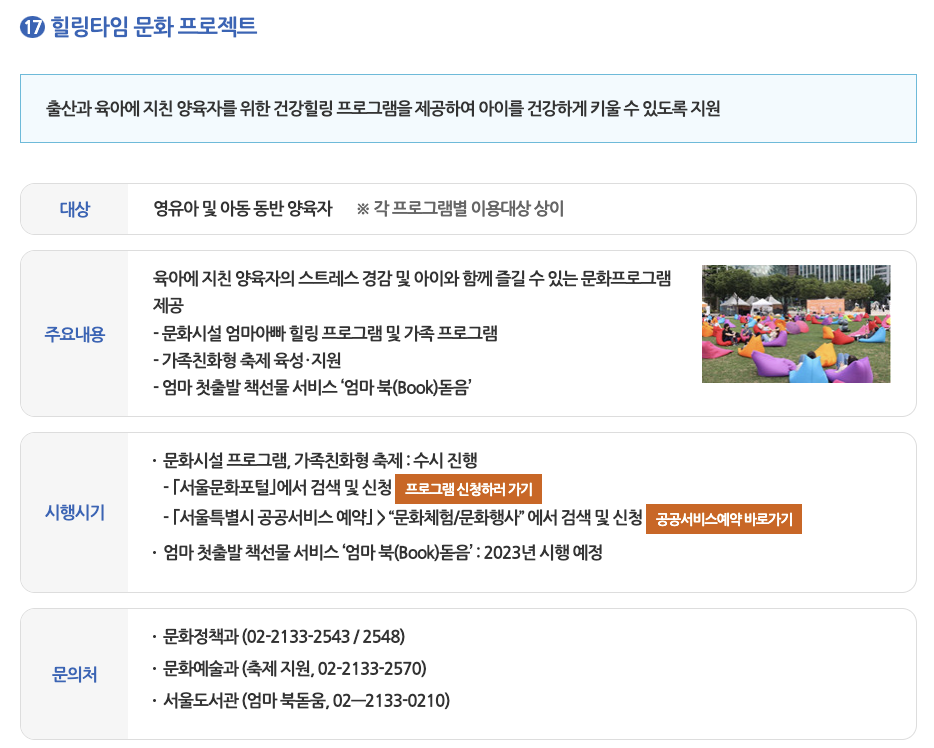Screen dimensions: 934x748
Task: Click the line '문화시설 프로그램, 가족친화형 축제 : 수시 진행'
Action: (x=320, y=460)
